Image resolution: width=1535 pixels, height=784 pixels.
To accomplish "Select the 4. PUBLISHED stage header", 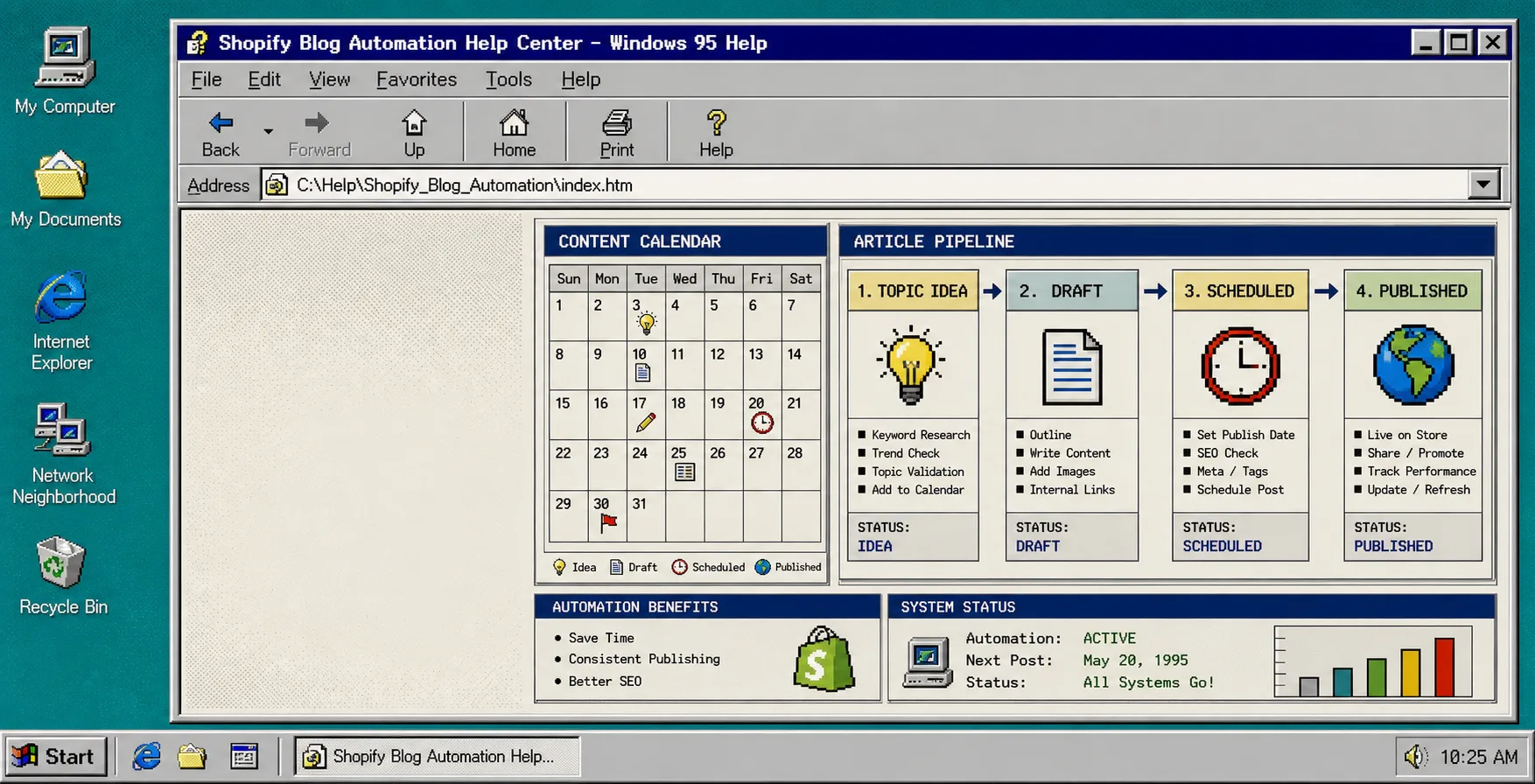I will (x=1413, y=290).
